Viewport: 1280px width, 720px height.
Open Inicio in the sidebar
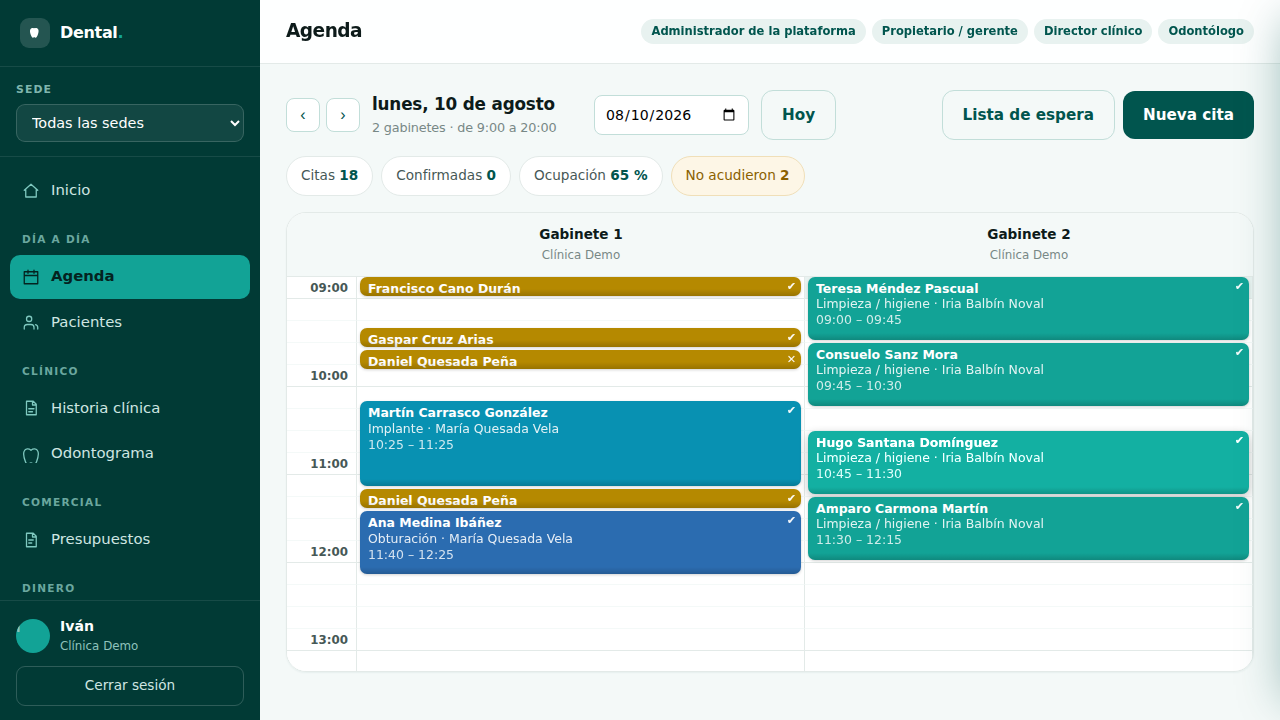point(130,190)
